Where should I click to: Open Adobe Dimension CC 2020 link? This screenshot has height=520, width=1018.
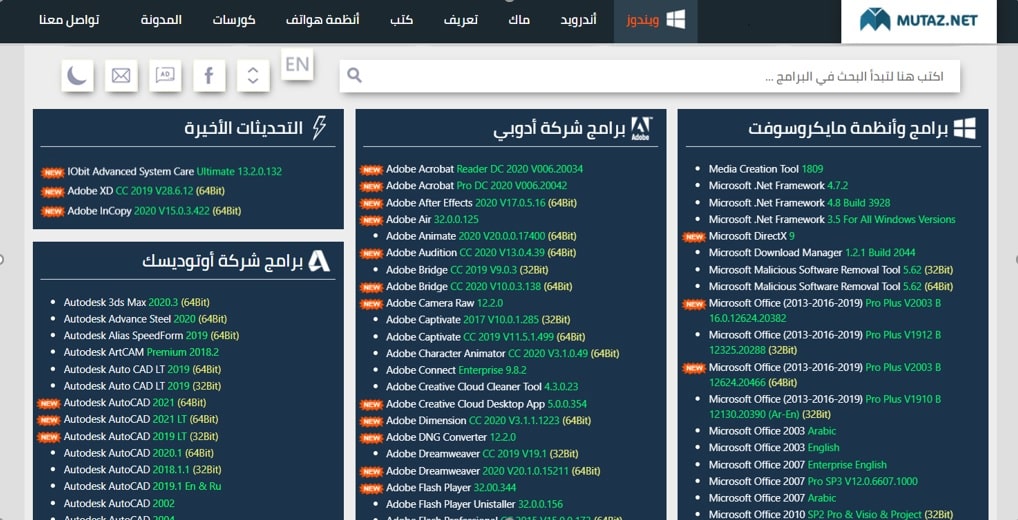coord(488,420)
